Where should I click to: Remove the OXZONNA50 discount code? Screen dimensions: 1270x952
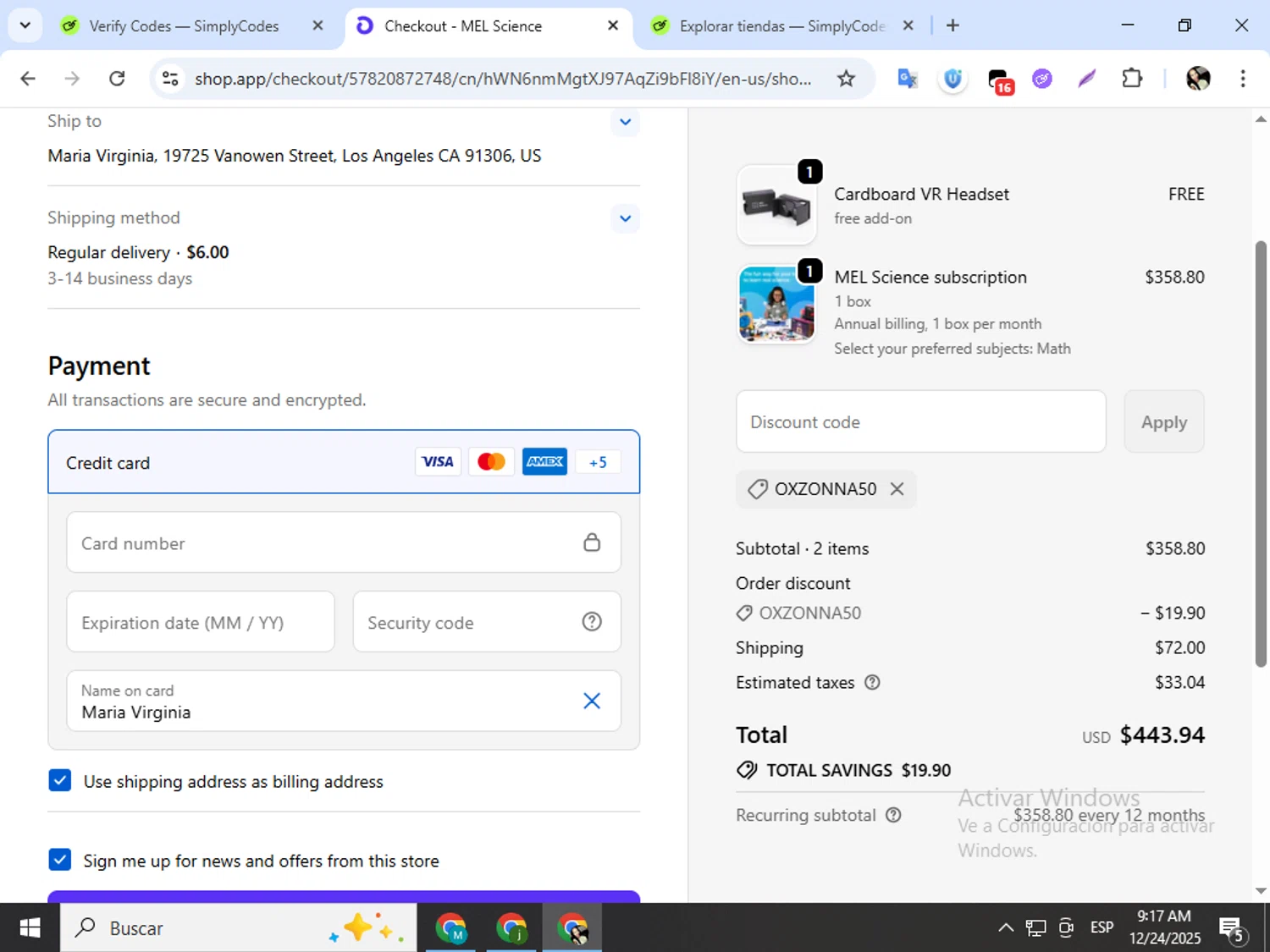(x=897, y=489)
